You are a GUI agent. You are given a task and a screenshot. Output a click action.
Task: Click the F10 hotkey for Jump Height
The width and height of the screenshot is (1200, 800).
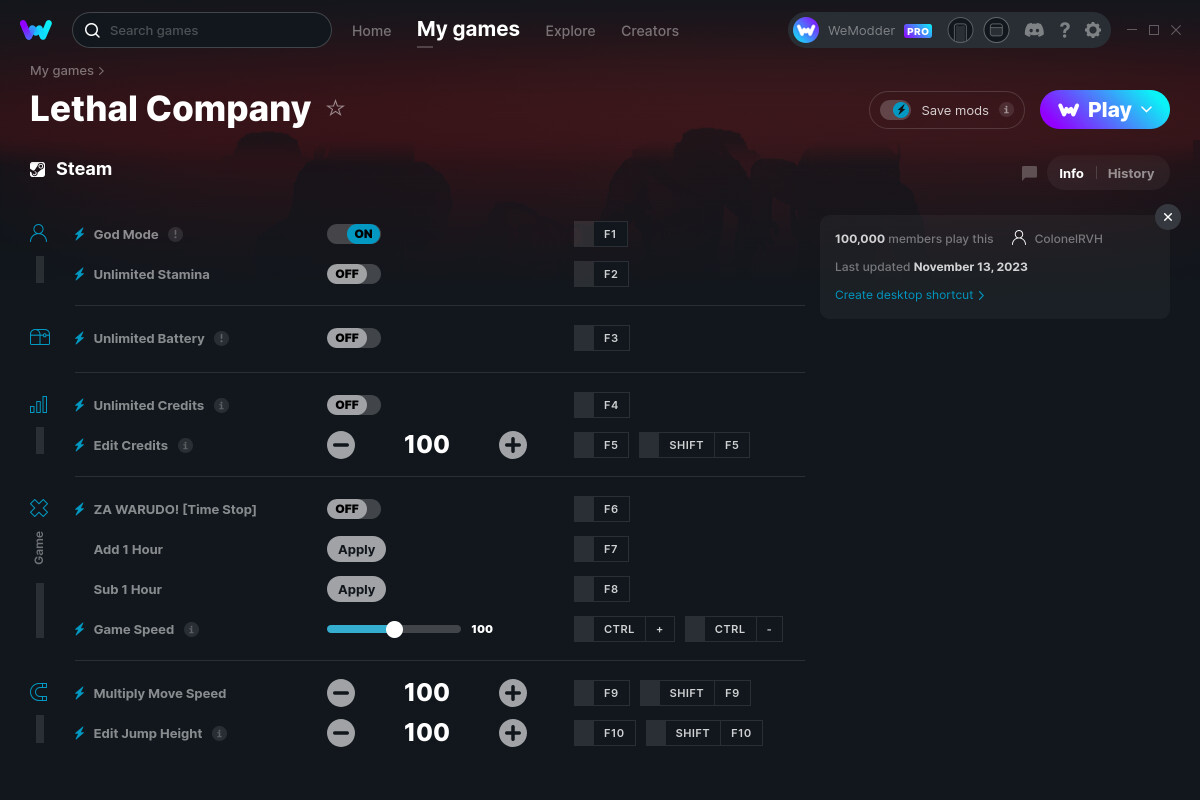[x=604, y=733]
